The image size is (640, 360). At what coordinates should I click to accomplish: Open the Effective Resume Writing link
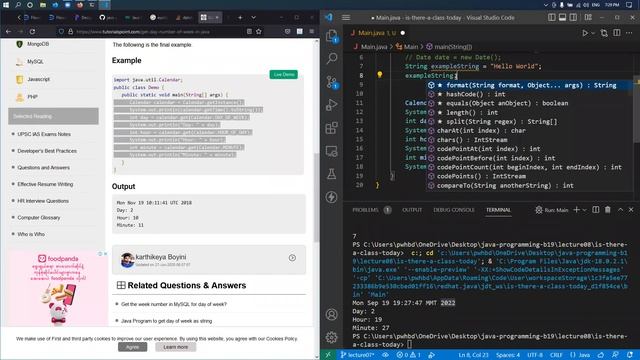pos(45,184)
